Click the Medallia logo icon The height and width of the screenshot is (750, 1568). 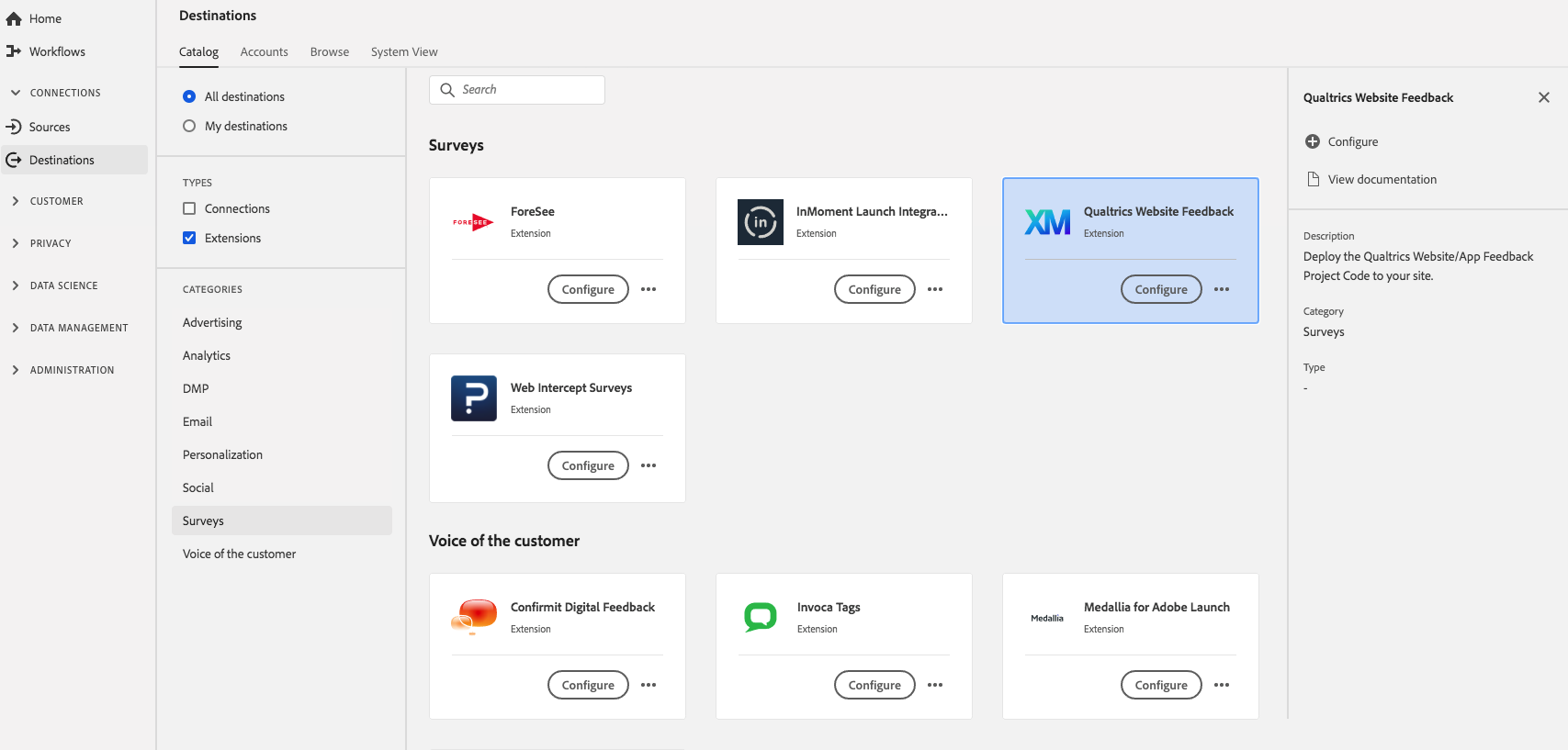pos(1047,618)
